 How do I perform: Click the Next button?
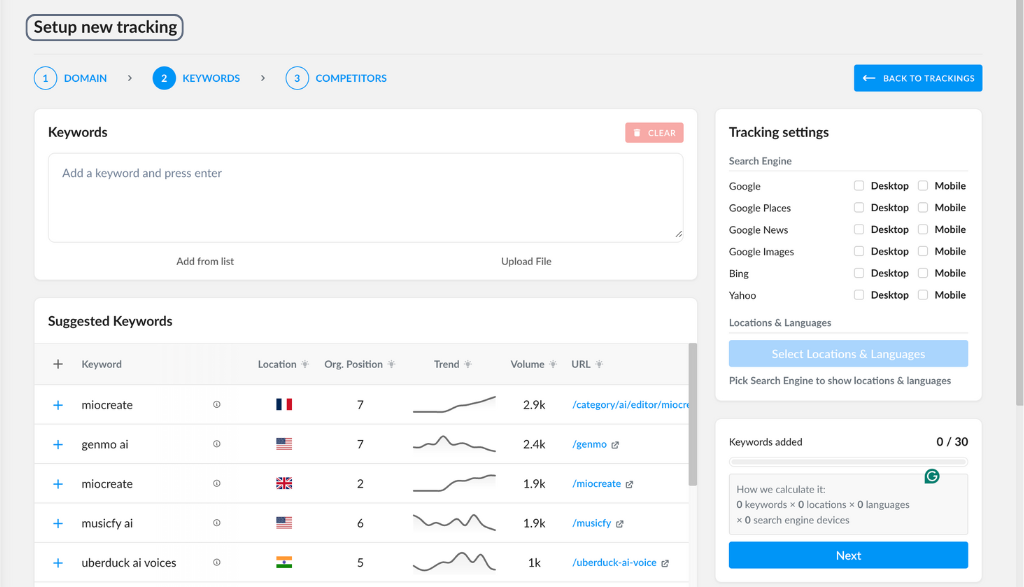[848, 556]
